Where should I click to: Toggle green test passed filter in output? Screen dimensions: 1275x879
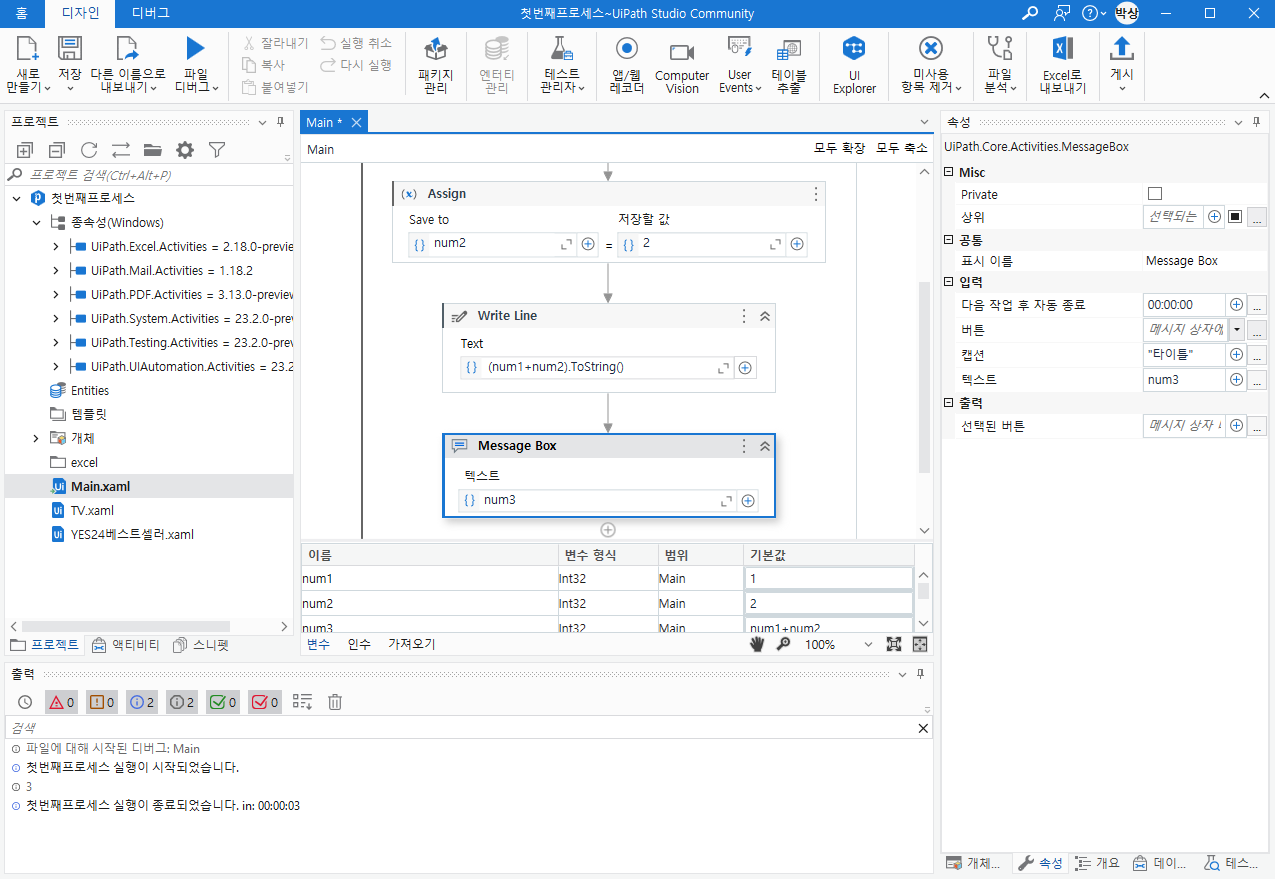tap(223, 702)
